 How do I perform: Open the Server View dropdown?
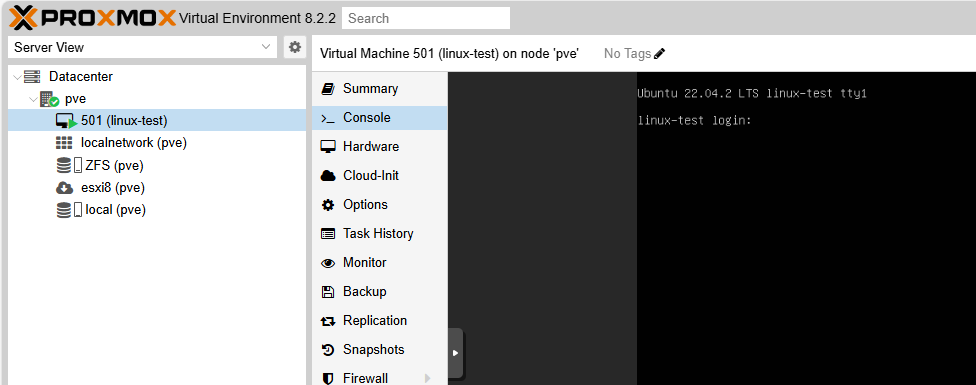pos(143,47)
